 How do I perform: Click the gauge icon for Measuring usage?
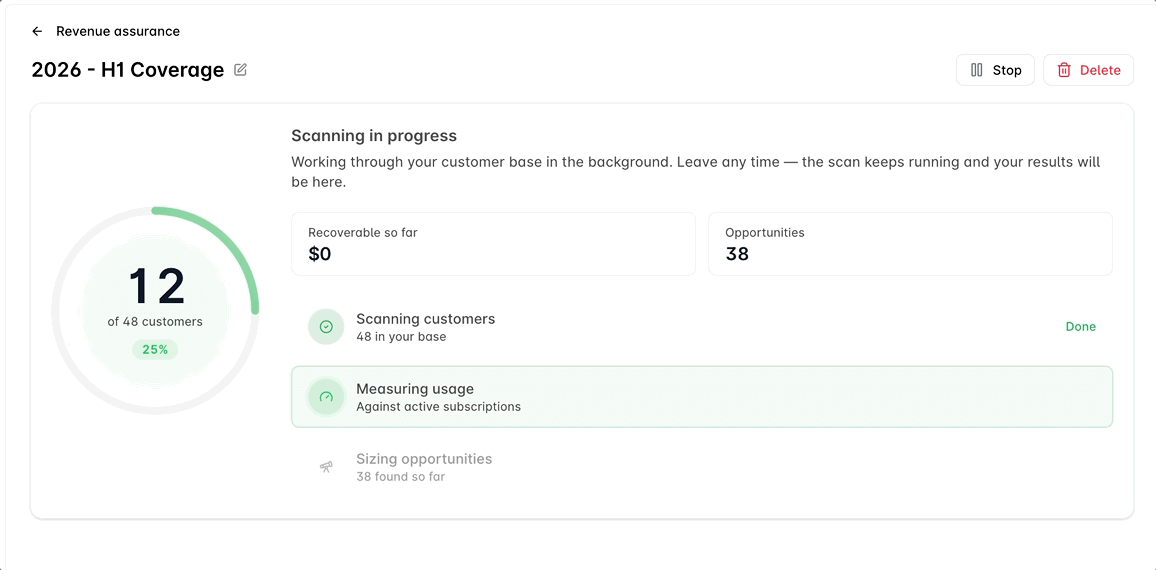pyautogui.click(x=326, y=397)
